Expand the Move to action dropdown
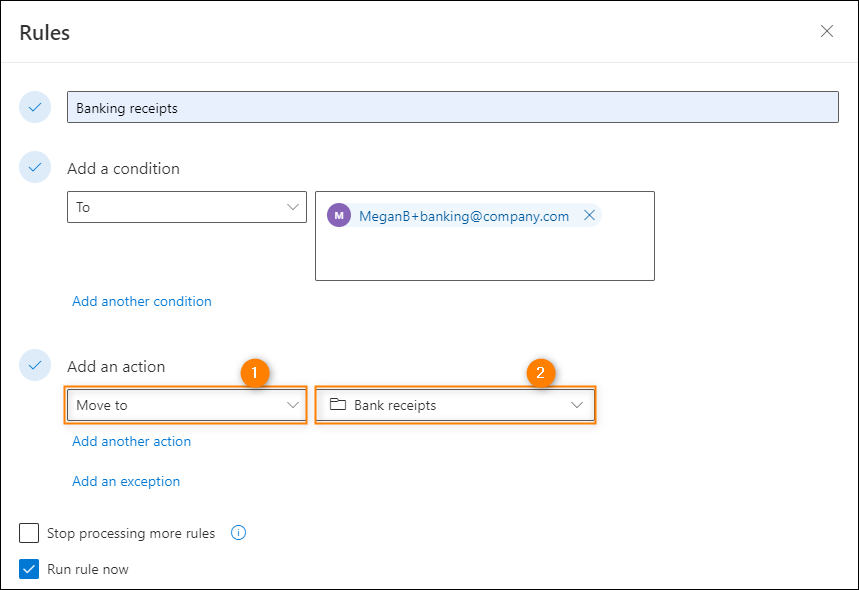859x590 pixels. click(x=187, y=405)
